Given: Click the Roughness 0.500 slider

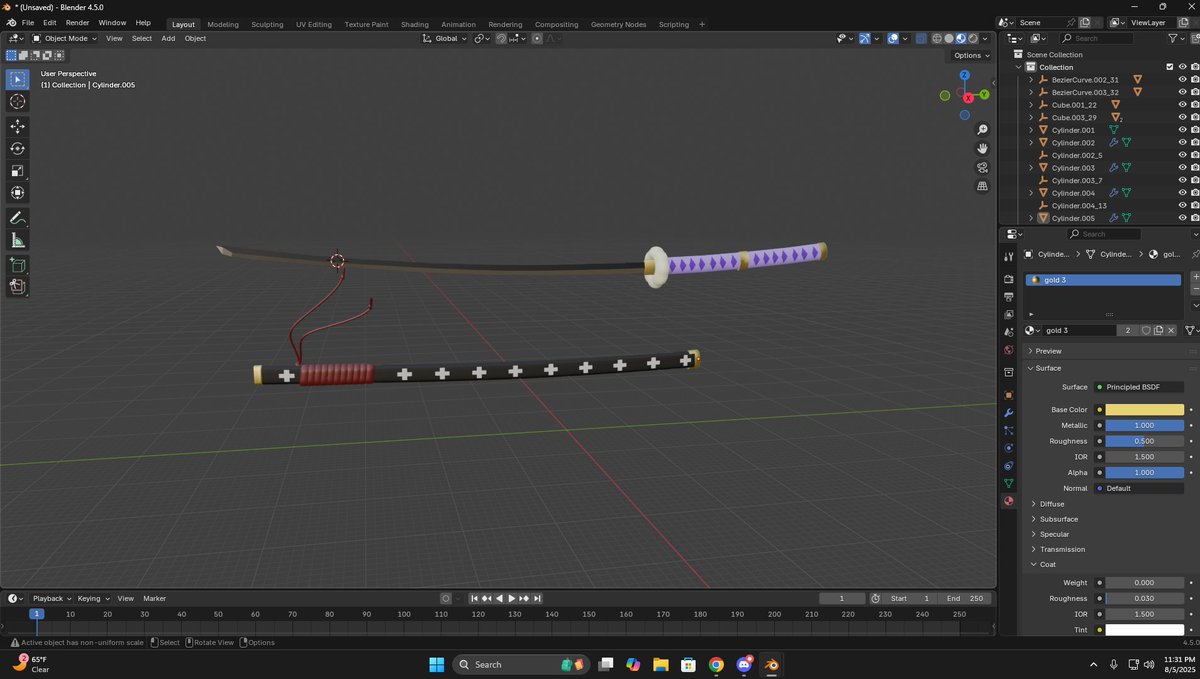Looking at the screenshot, I should tap(1145, 441).
